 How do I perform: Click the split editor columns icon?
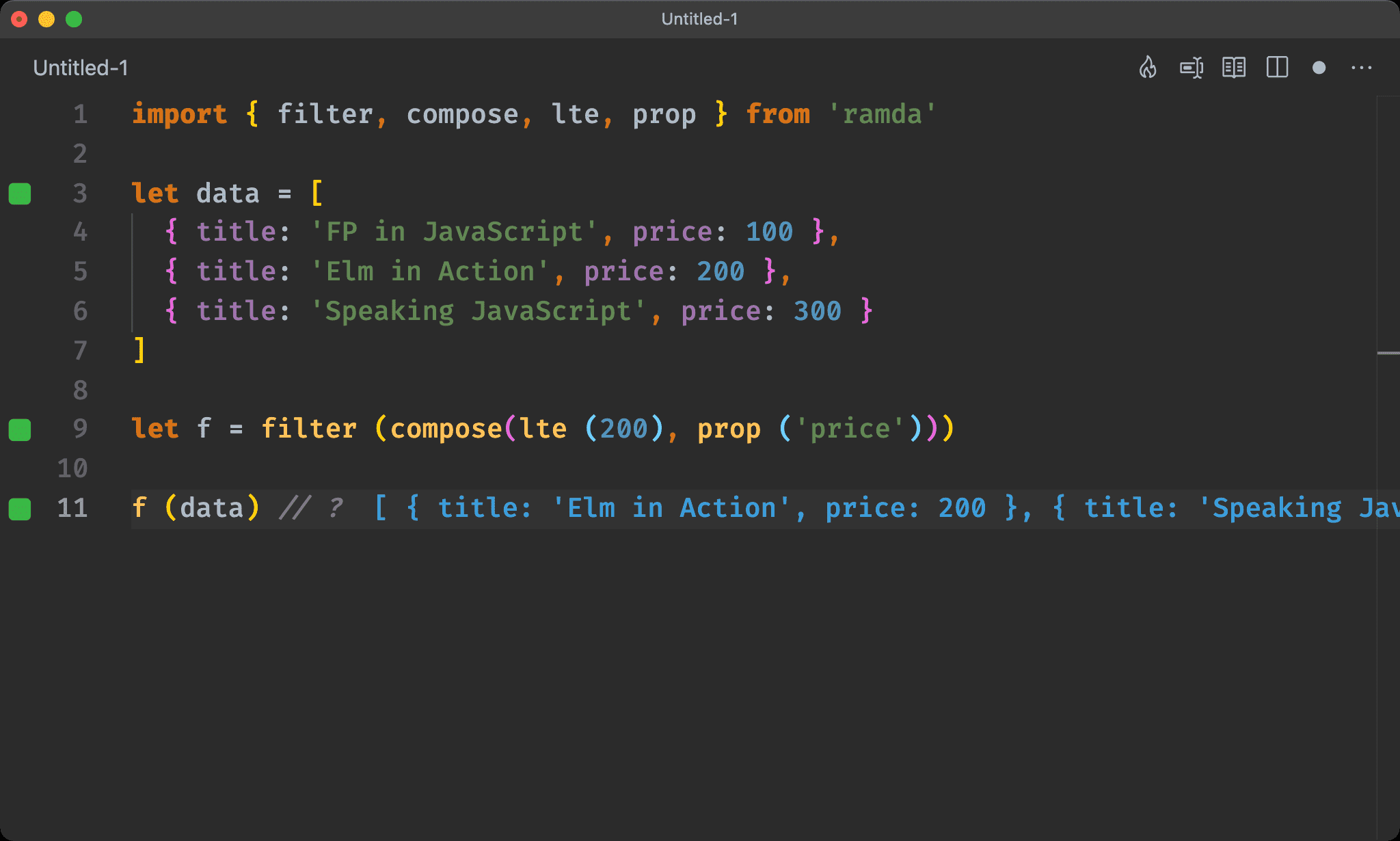(x=1277, y=68)
